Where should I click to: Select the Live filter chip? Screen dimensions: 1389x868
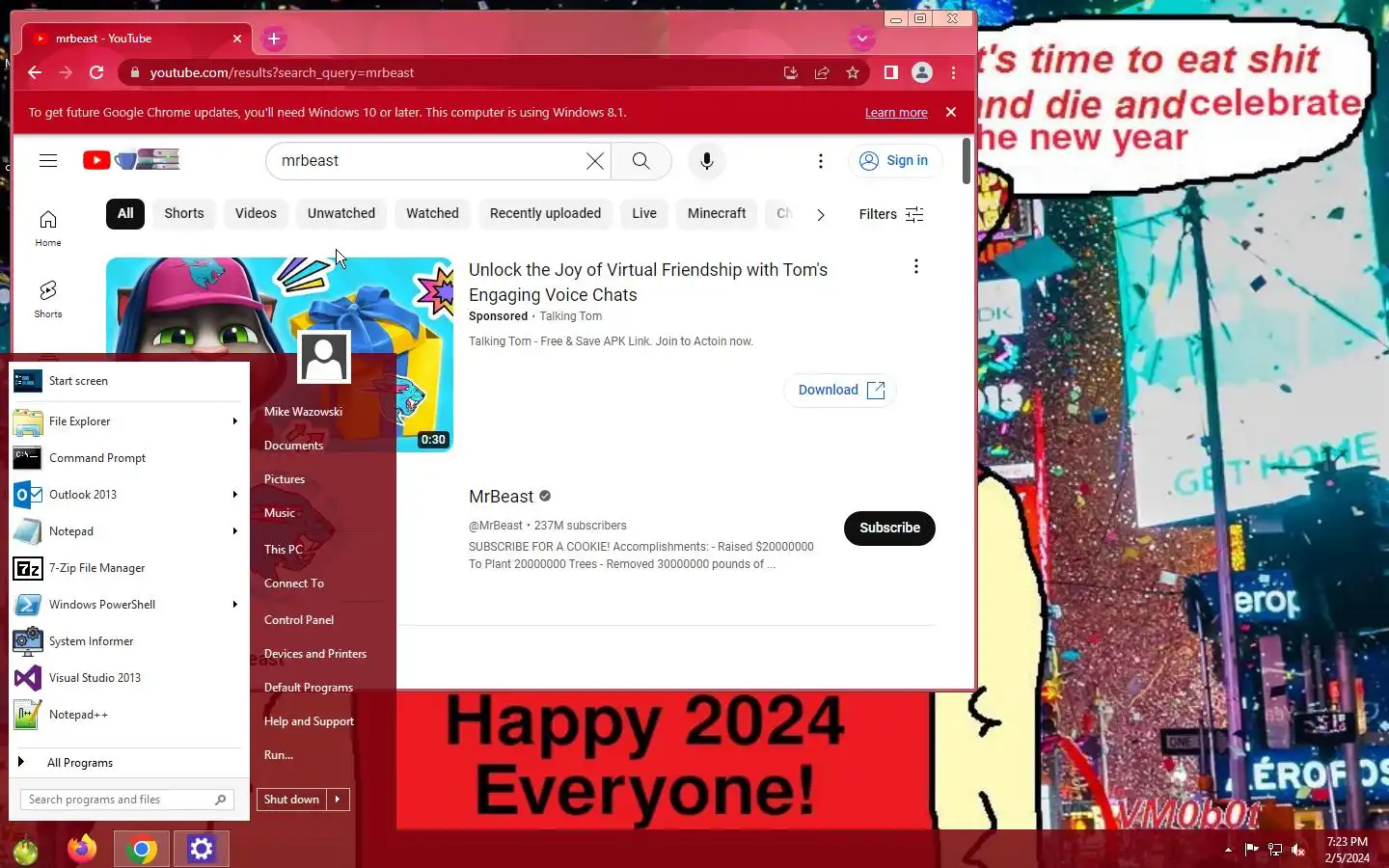(x=644, y=213)
